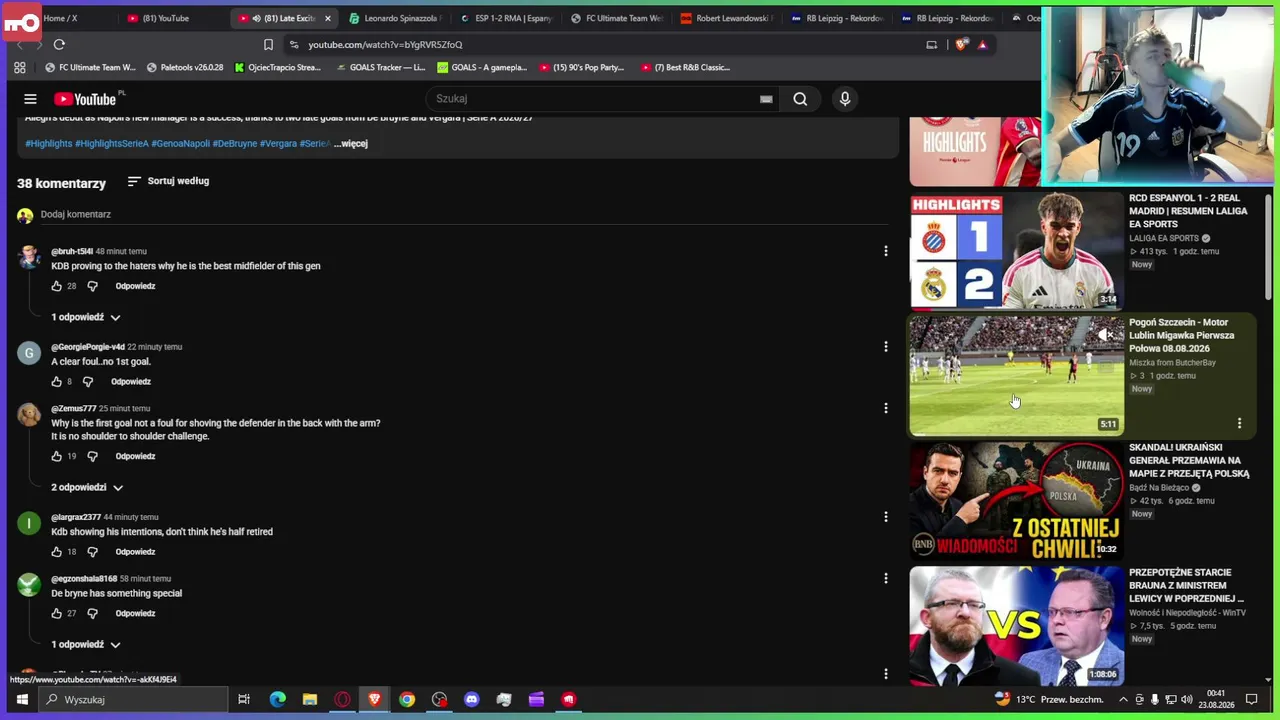Reload the page in the browser

tap(59, 44)
